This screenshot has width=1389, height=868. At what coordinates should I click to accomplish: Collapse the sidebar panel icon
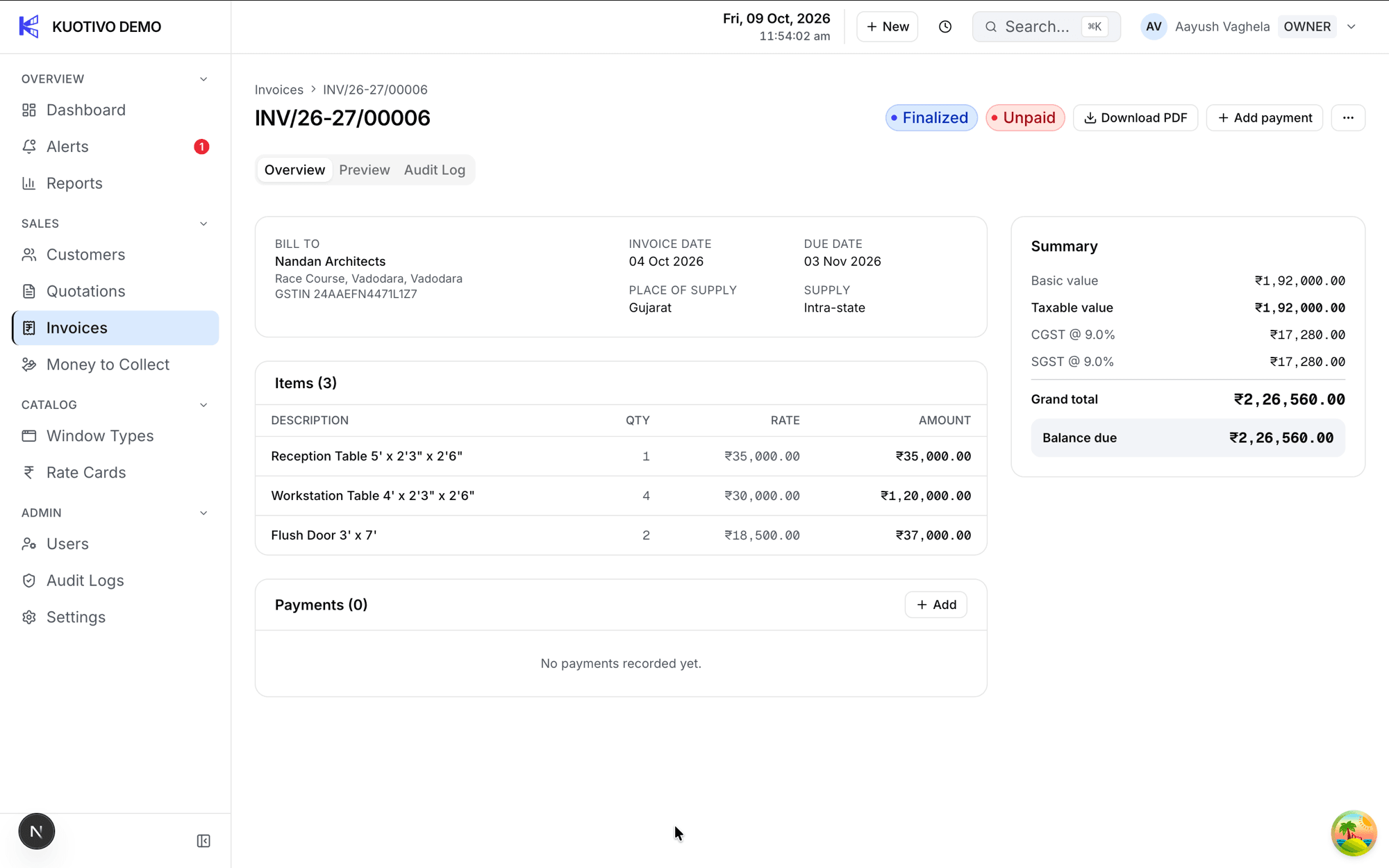pos(203,841)
